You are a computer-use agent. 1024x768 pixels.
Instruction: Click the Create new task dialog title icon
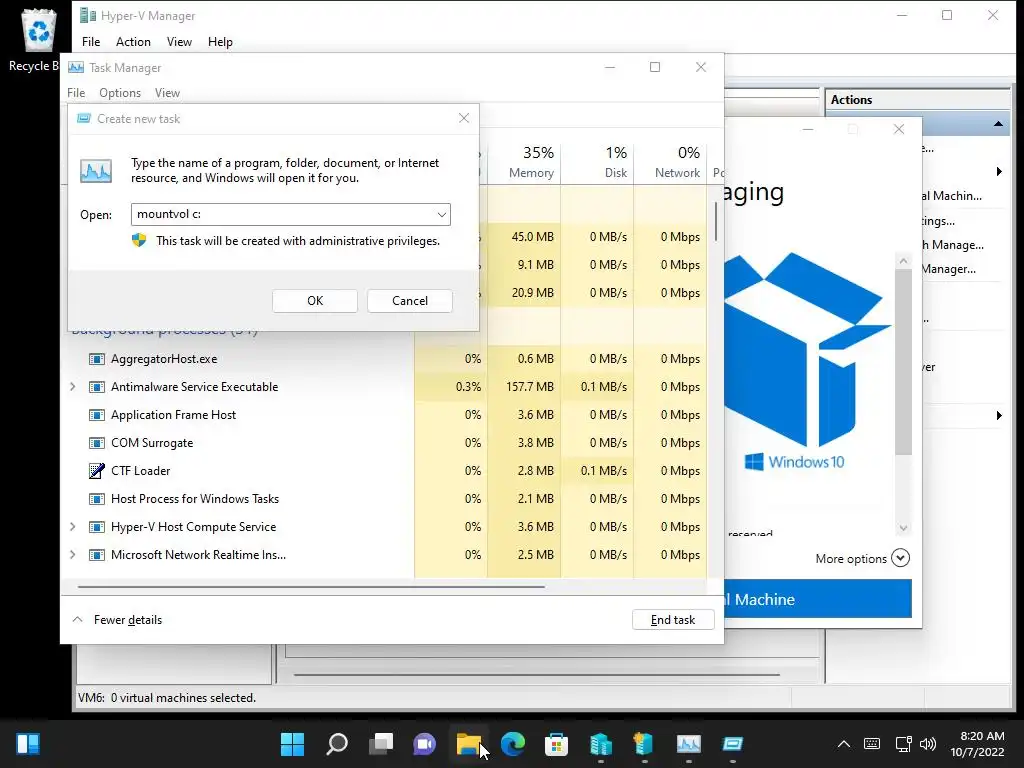coord(84,118)
